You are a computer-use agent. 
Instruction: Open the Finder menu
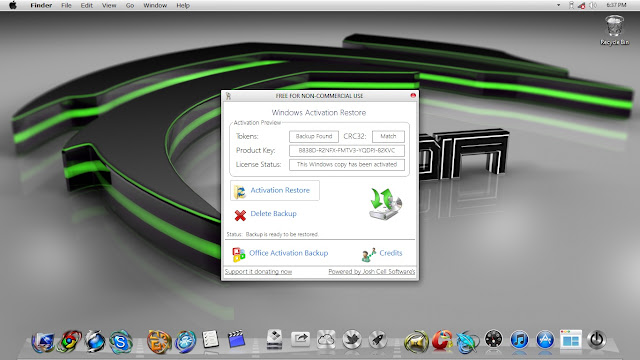[41, 5]
